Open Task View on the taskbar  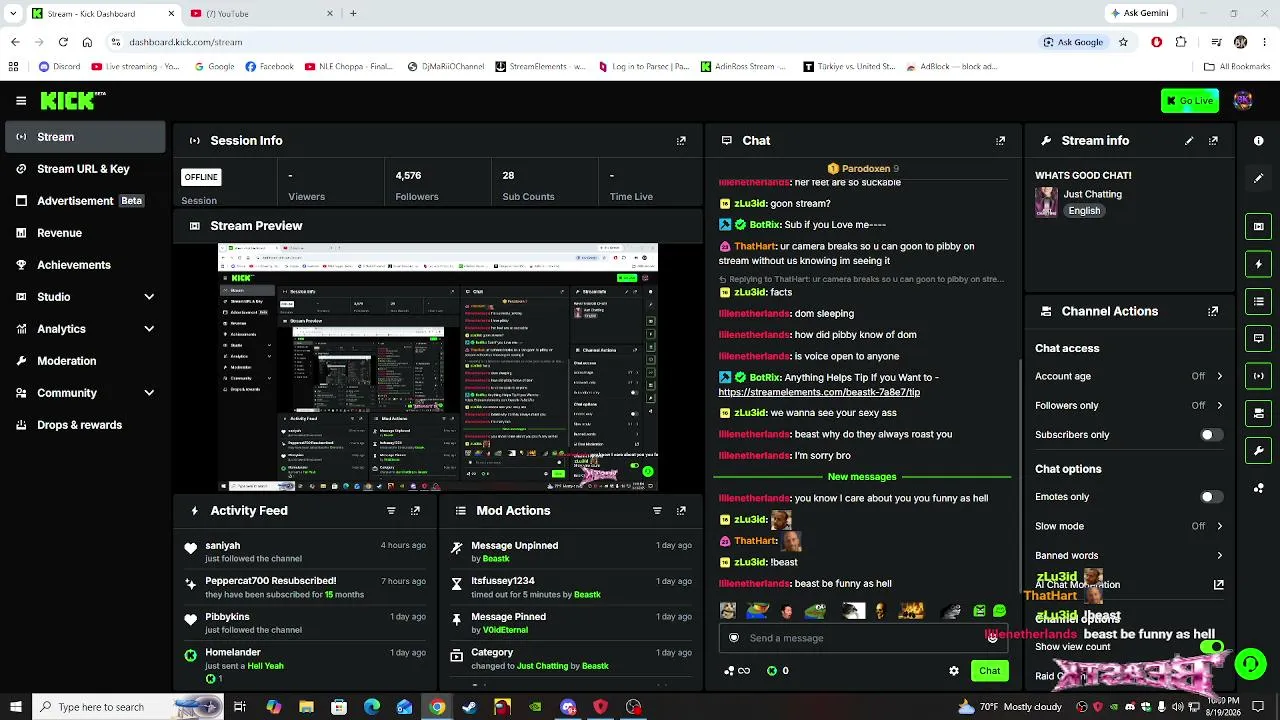point(240,707)
